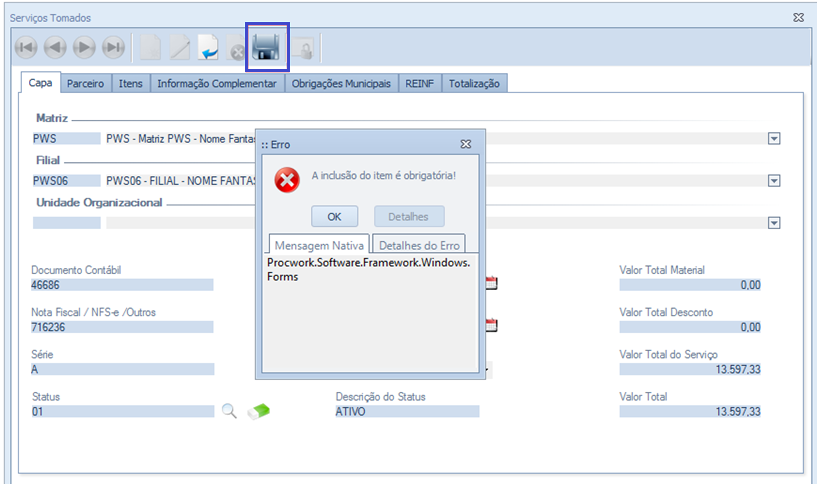819x485 pixels.
Task: Click the Detalhes button
Action: point(408,217)
